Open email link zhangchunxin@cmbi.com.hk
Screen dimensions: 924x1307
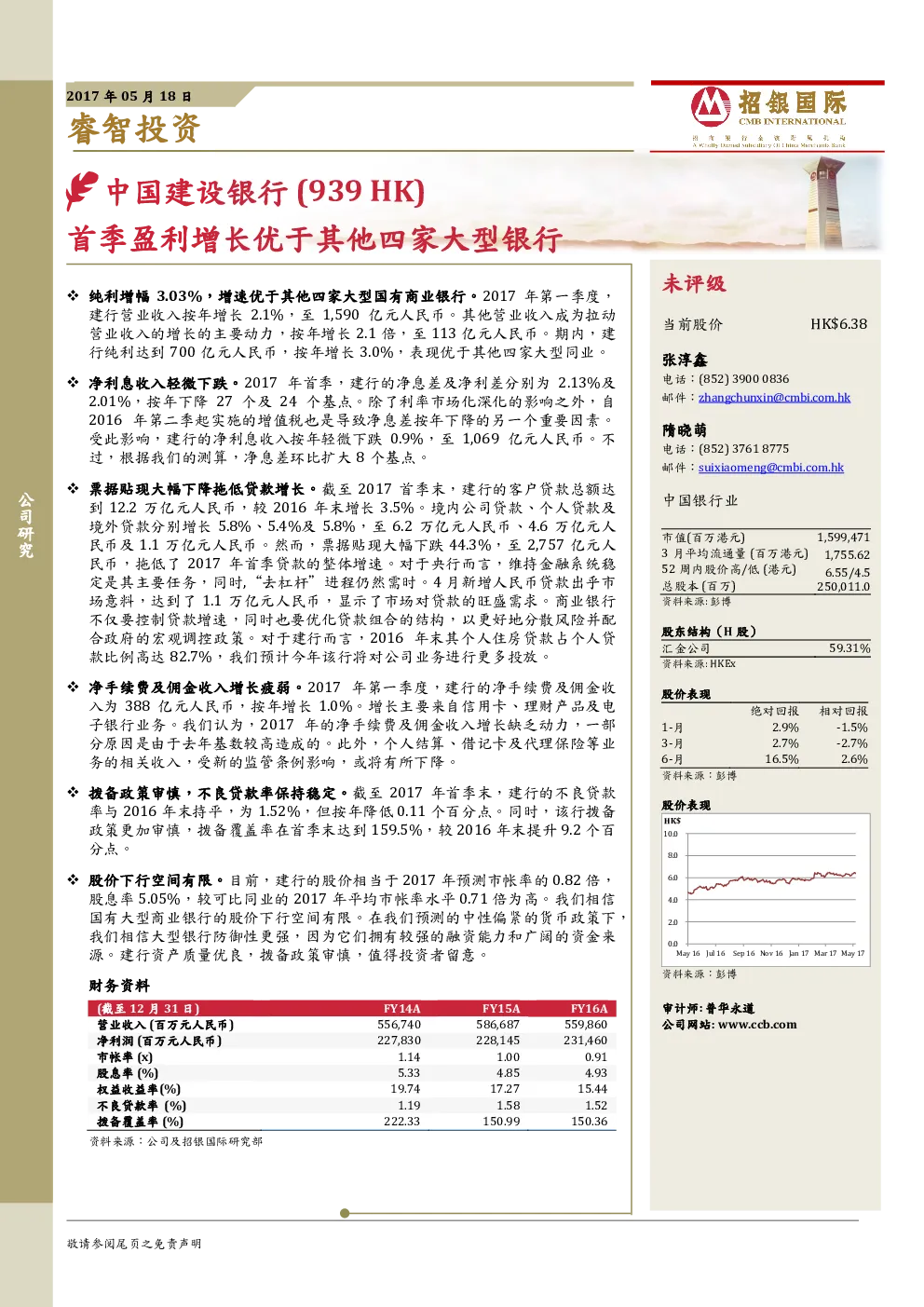[774, 398]
